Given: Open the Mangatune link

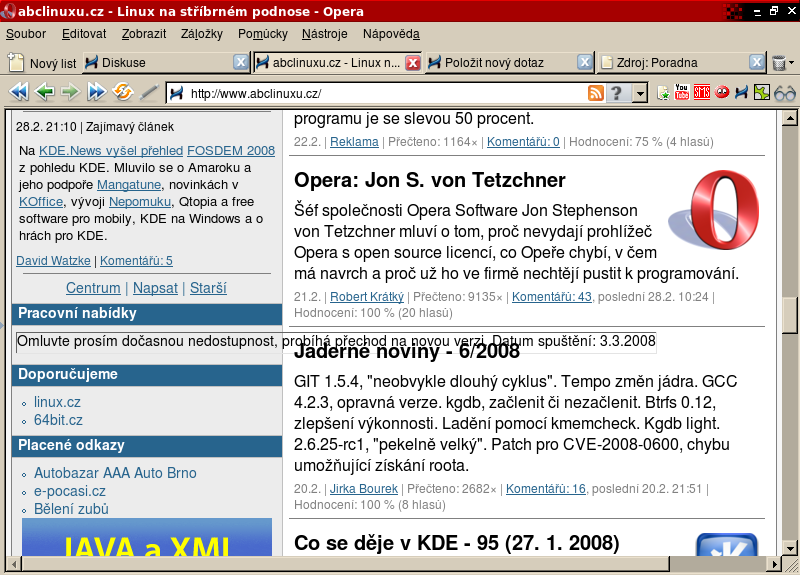Looking at the screenshot, I should [x=129, y=185].
